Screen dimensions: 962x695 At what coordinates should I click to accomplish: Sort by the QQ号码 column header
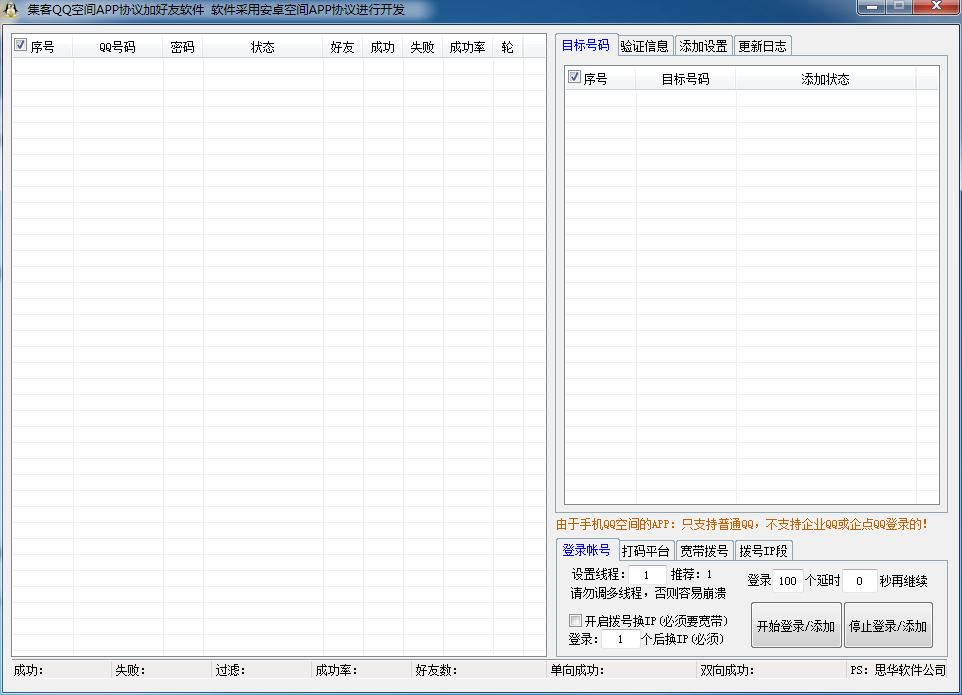coord(117,47)
